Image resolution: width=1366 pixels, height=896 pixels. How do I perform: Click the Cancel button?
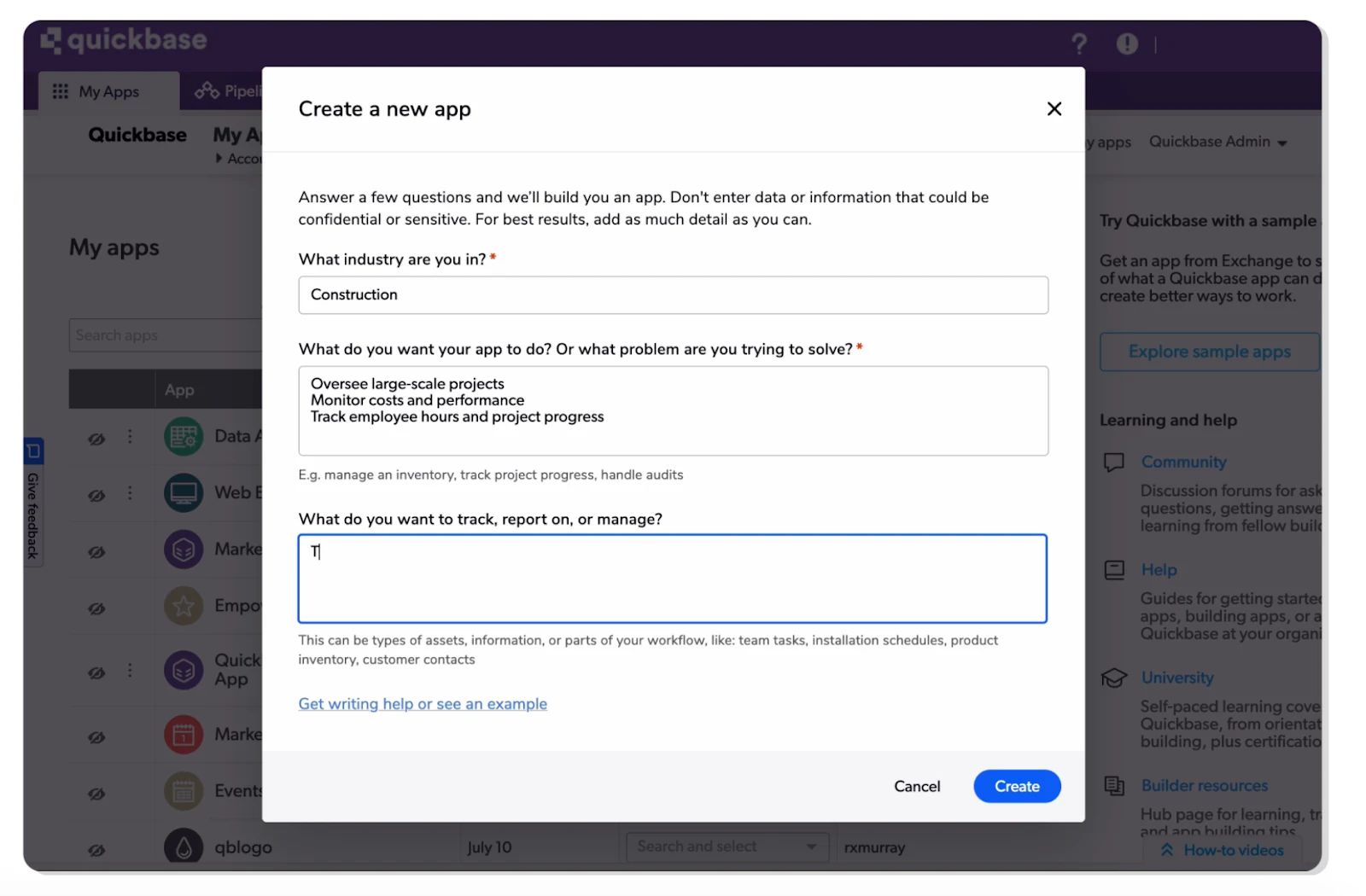click(917, 786)
